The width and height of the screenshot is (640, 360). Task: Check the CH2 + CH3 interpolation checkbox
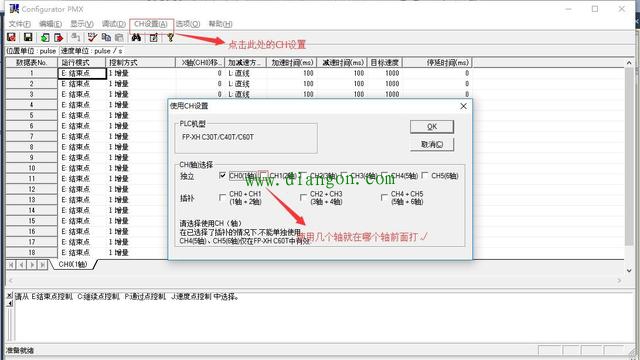[x=303, y=198]
